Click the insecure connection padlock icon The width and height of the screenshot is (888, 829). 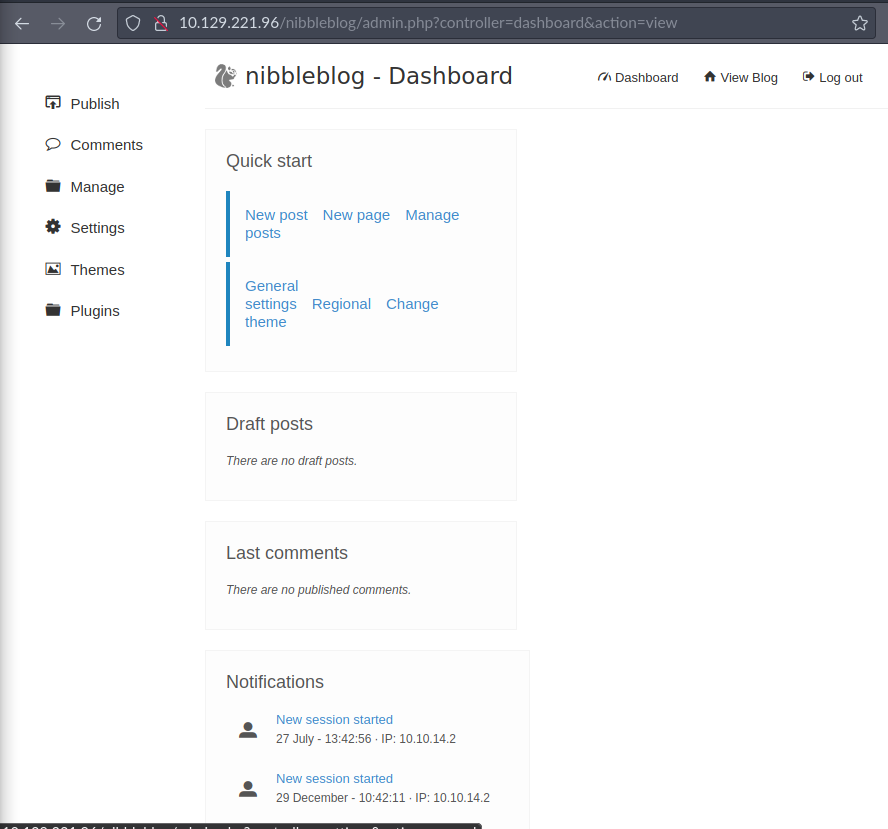[161, 23]
